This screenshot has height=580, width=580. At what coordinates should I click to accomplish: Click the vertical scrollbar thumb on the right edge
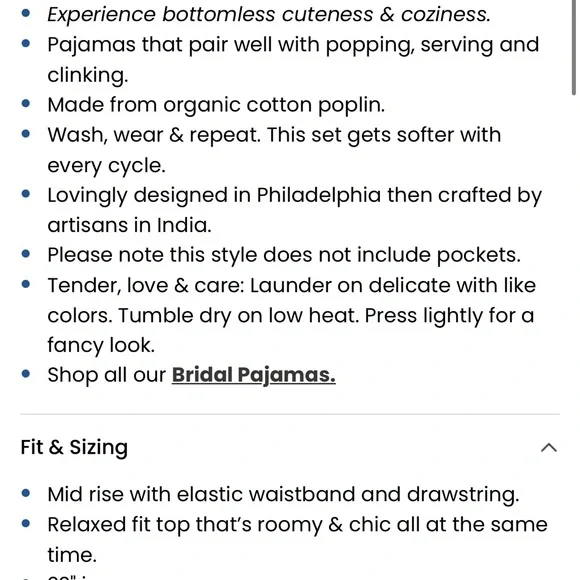pos(574,47)
